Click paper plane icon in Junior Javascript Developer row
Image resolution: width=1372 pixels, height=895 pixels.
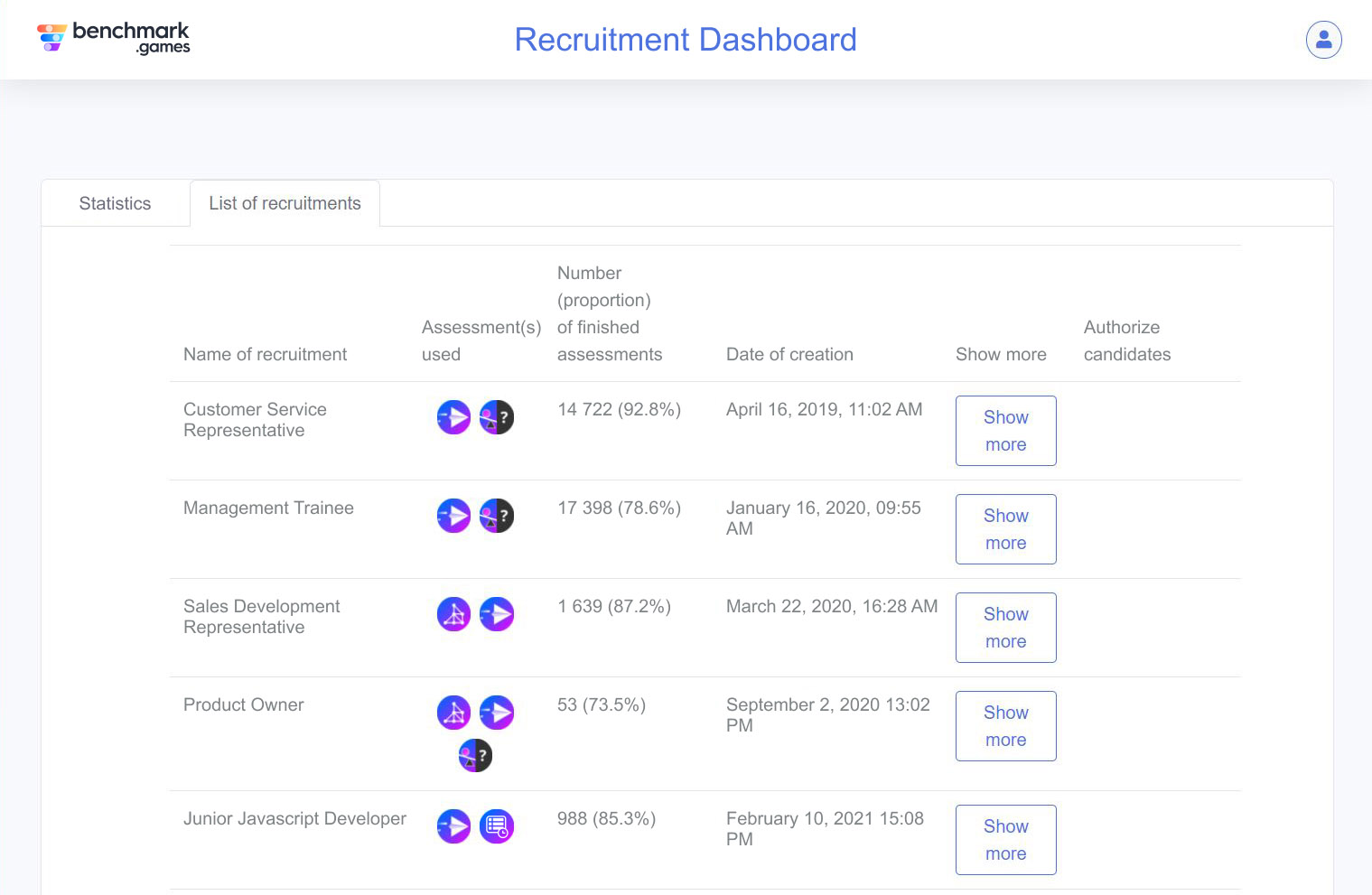tap(453, 826)
